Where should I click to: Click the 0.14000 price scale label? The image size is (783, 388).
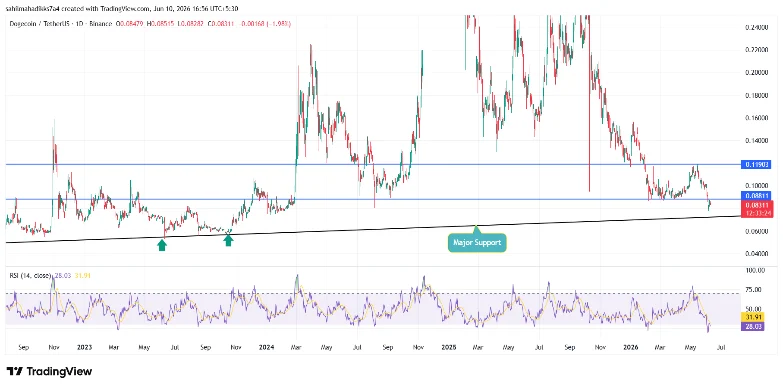(756, 141)
